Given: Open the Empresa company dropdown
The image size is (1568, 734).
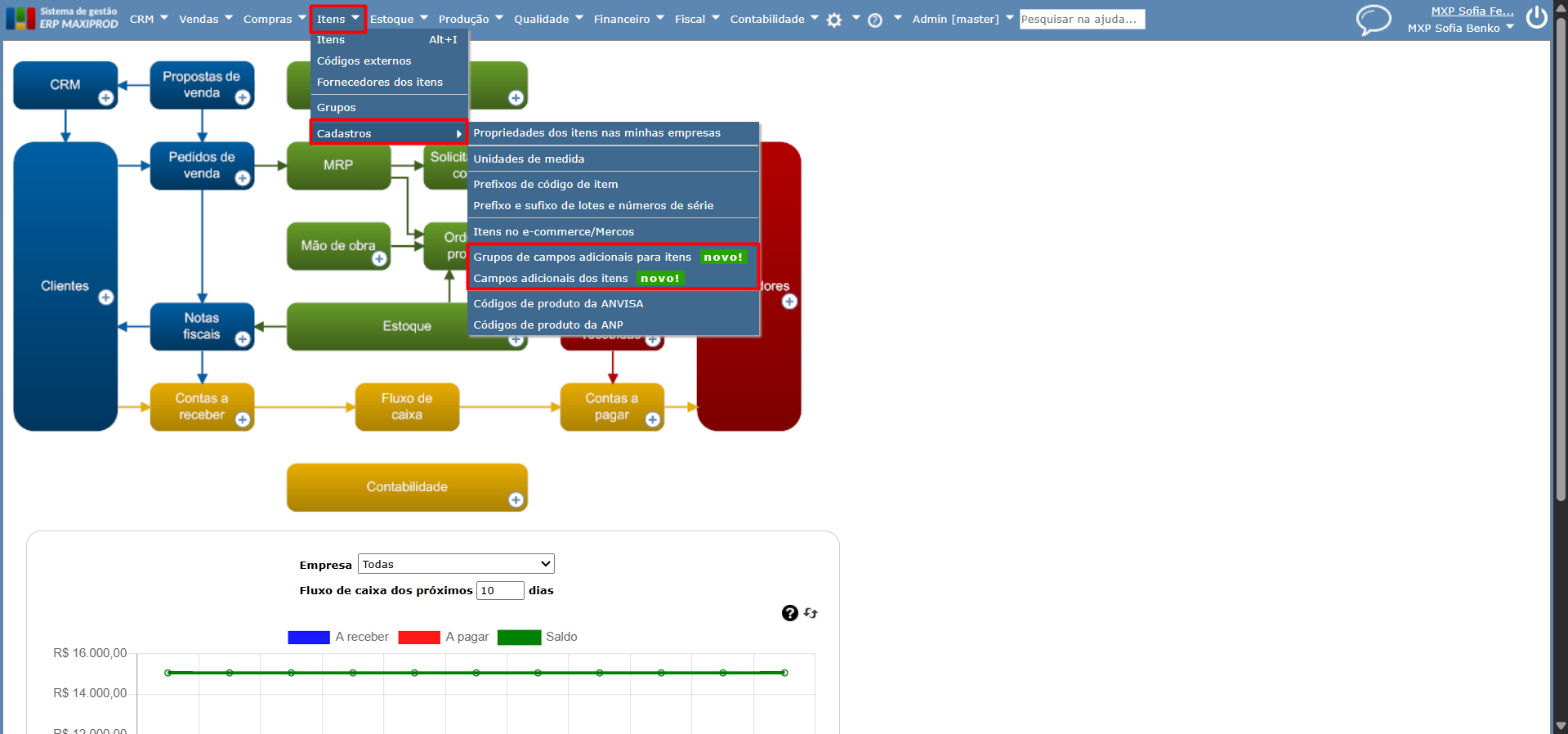Looking at the screenshot, I should [x=456, y=564].
